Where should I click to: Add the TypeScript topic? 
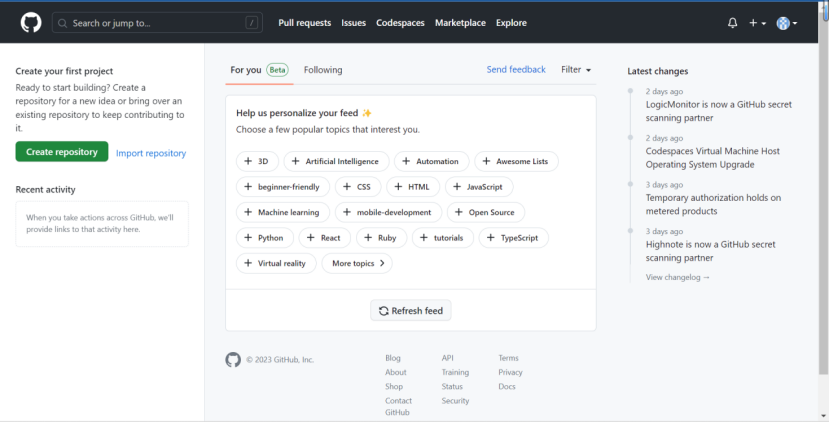point(513,238)
